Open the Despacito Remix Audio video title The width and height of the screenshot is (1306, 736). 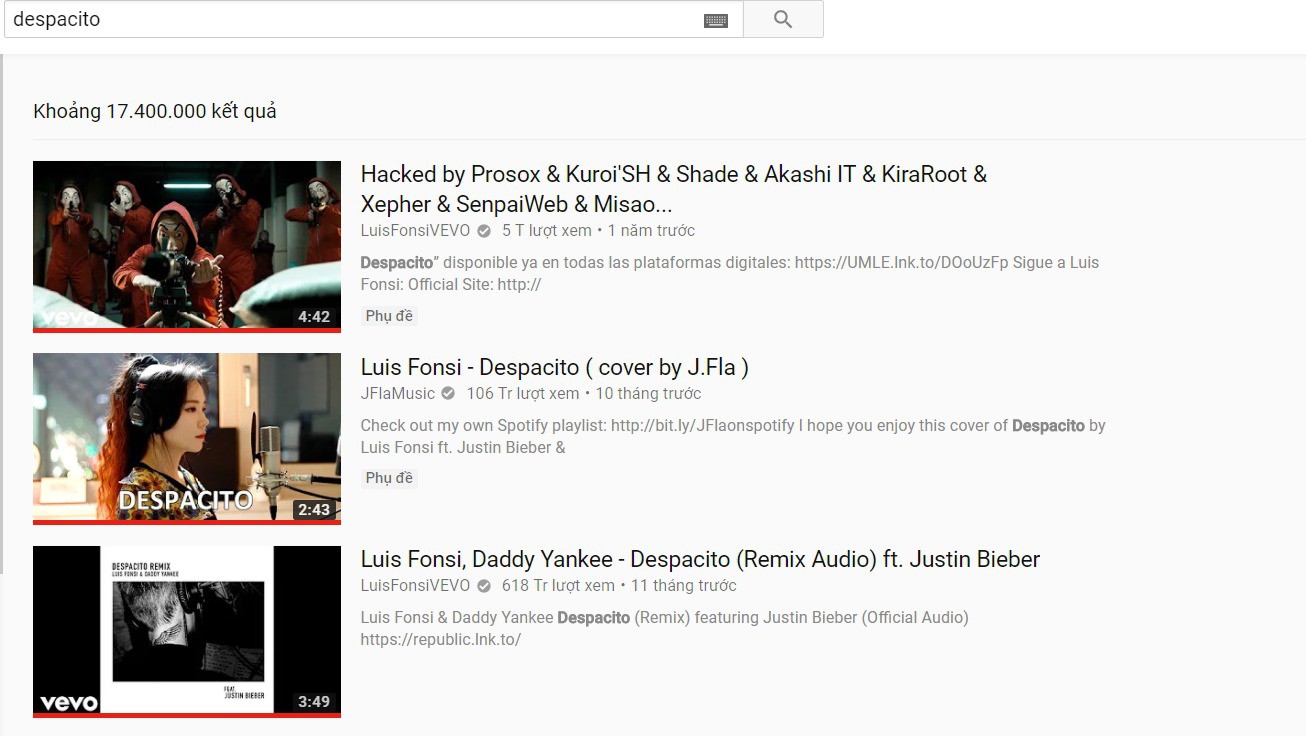coord(699,559)
